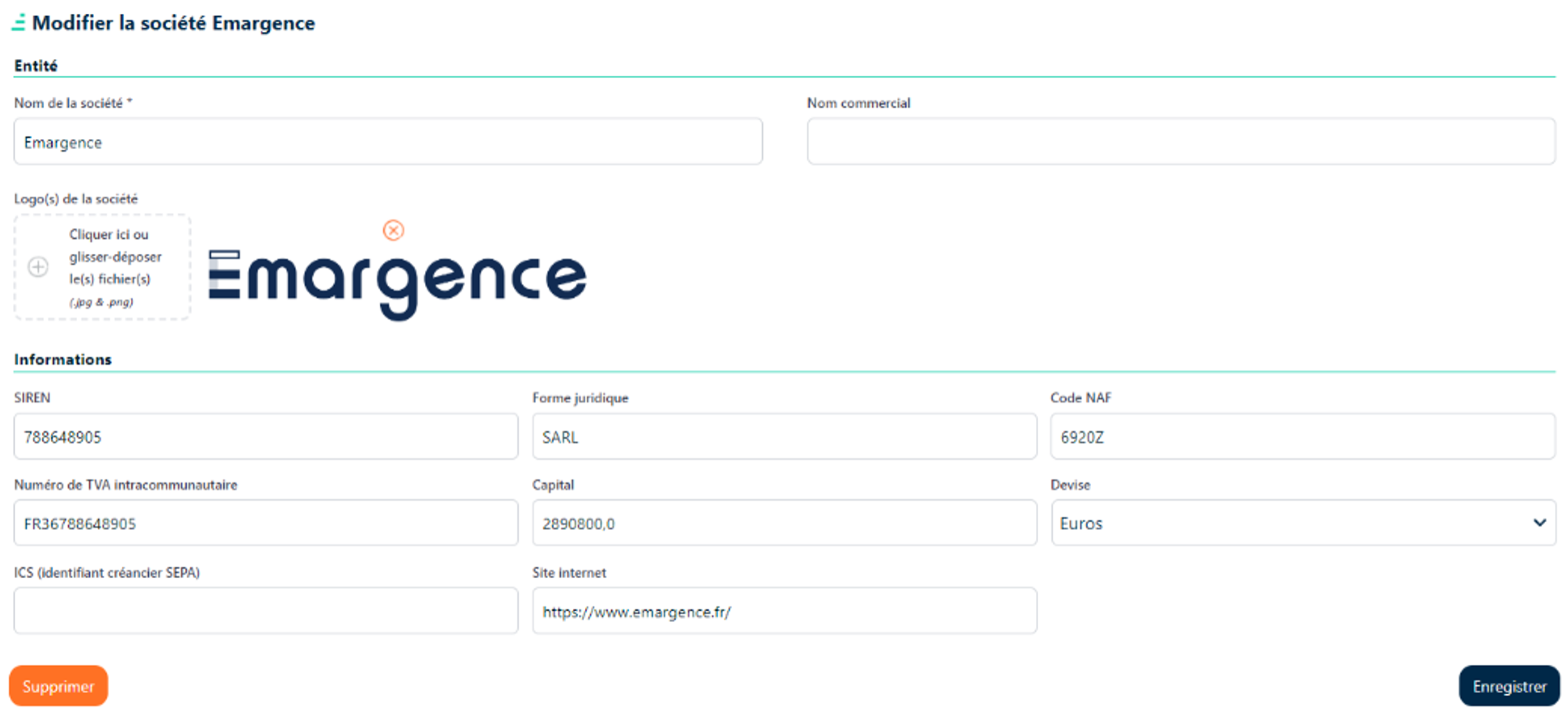Edit the TVA intracommunautaire number field
Screen dimensions: 1568x727
coord(266,522)
